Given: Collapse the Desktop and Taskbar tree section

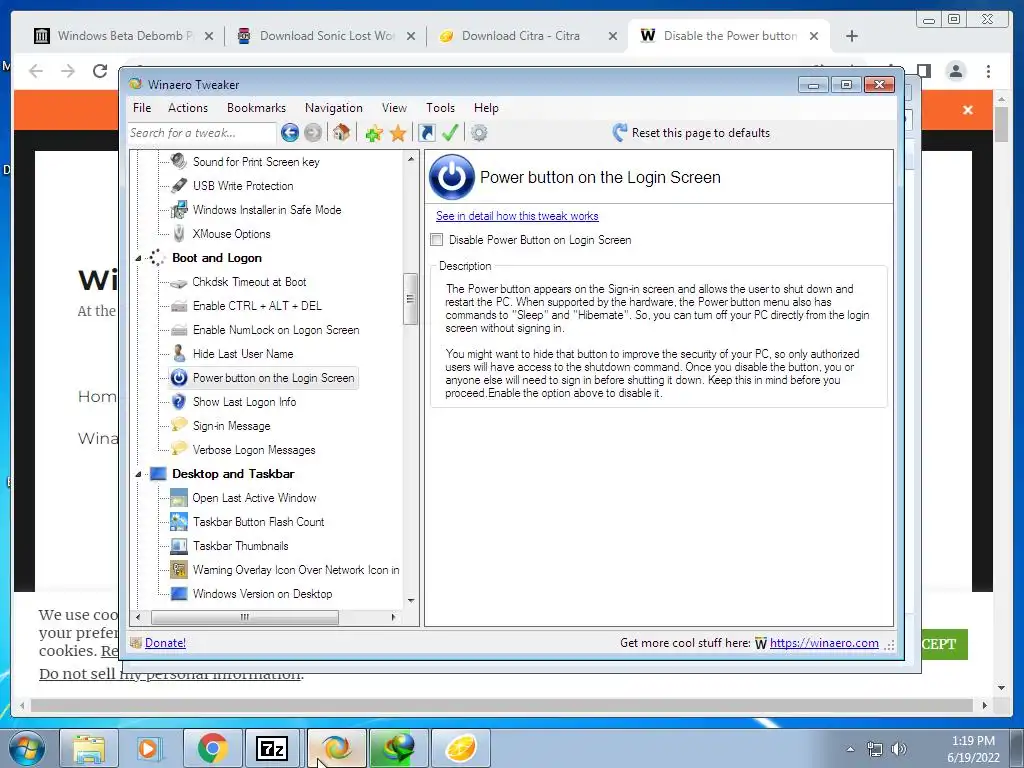Looking at the screenshot, I should pyautogui.click(x=138, y=475).
